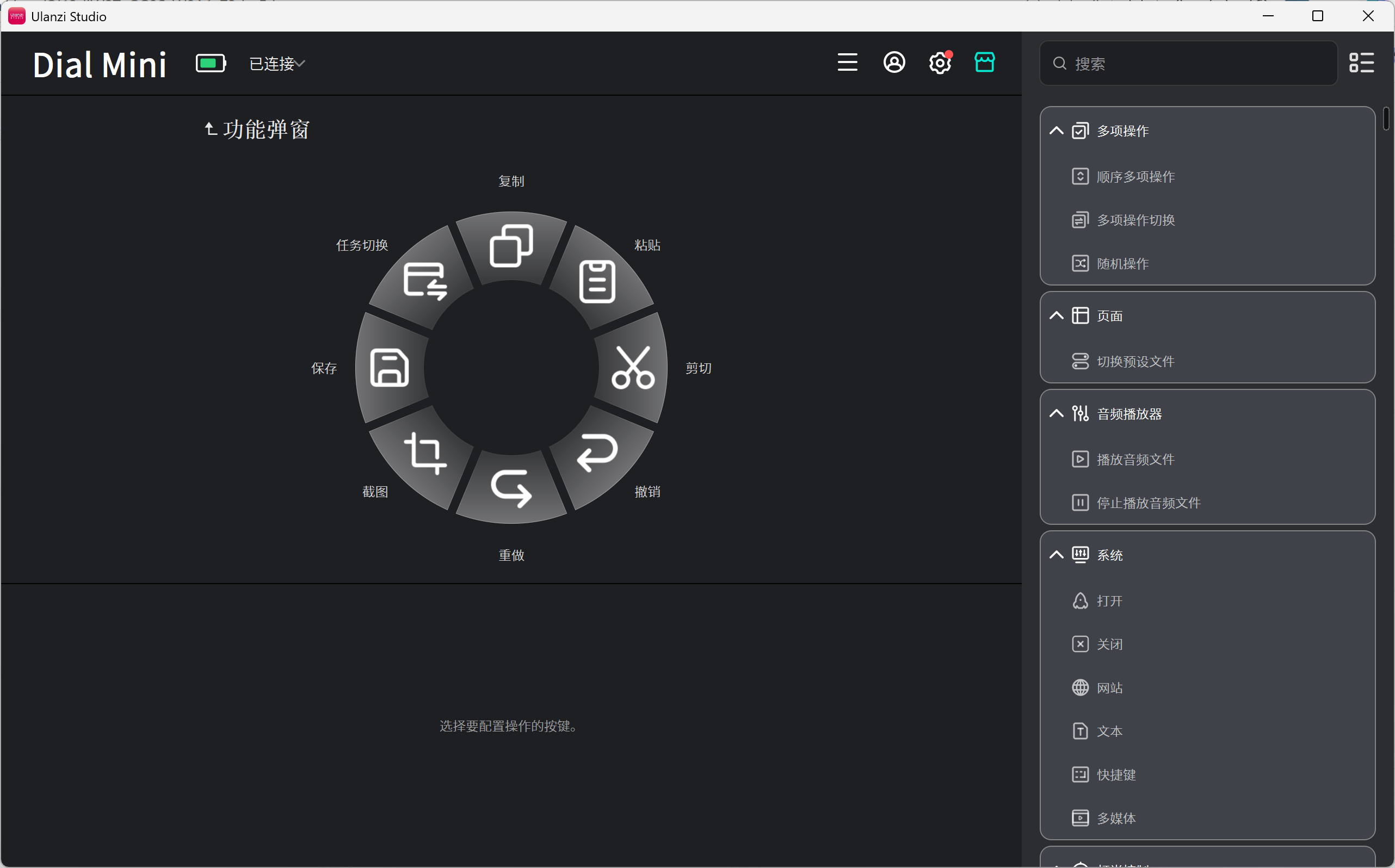Open the user account profile icon
The width and height of the screenshot is (1395, 868).
tap(894, 62)
